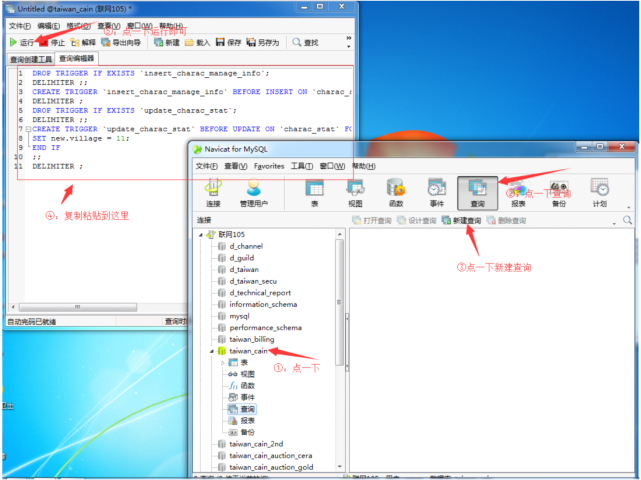Click the 保存 (Save) icon in query editor
Screen dimensions: 641x480
tap(228, 43)
